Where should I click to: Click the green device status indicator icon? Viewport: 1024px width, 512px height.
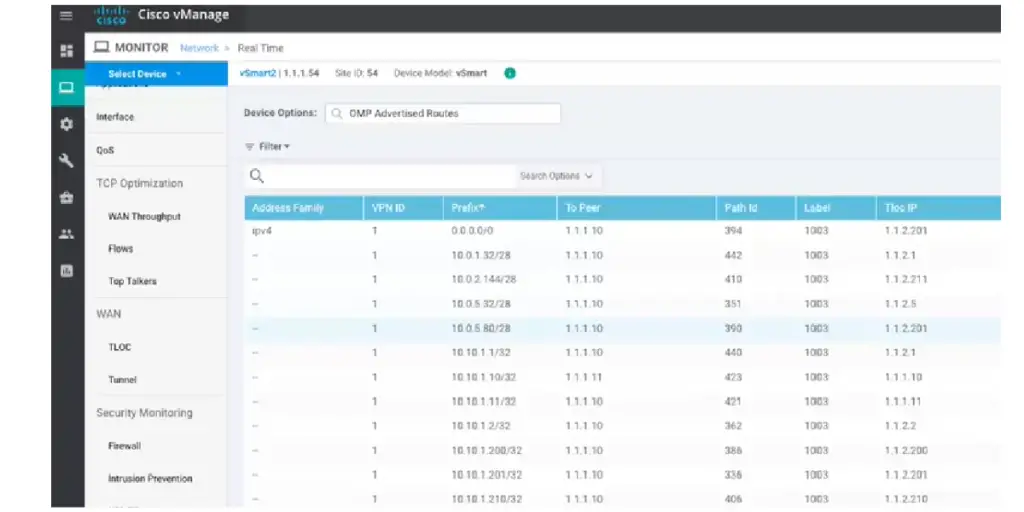coord(510,73)
